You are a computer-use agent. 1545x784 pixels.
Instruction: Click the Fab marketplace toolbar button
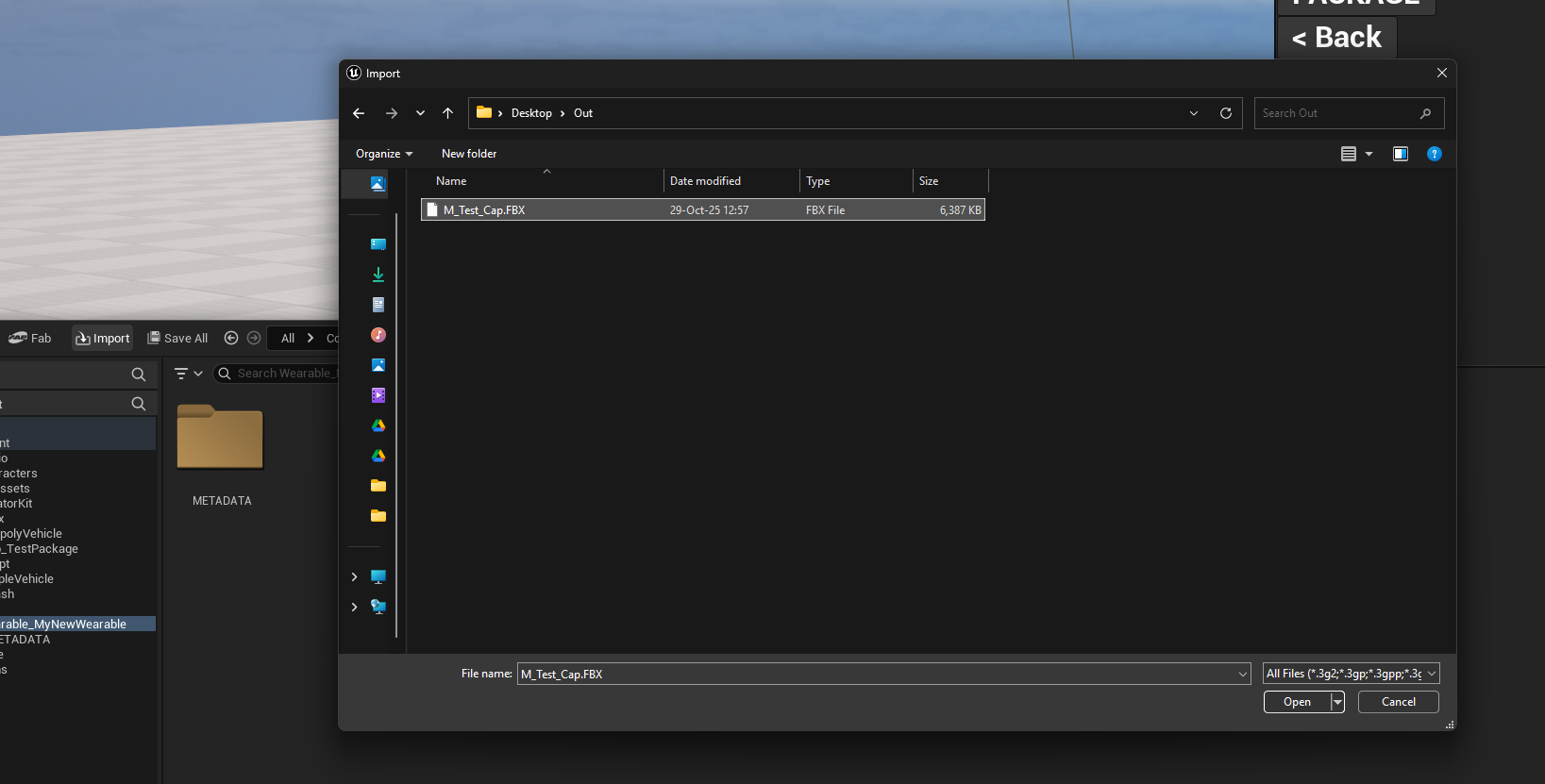tap(30, 338)
